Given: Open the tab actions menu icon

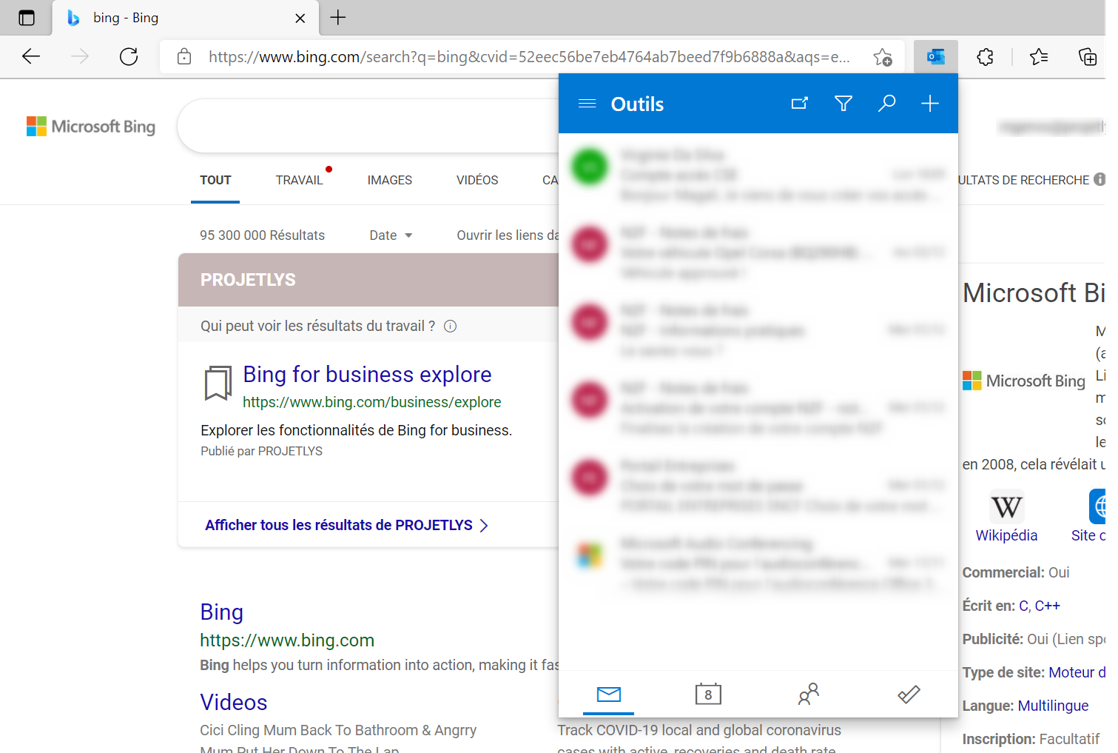Looking at the screenshot, I should click(x=26, y=18).
